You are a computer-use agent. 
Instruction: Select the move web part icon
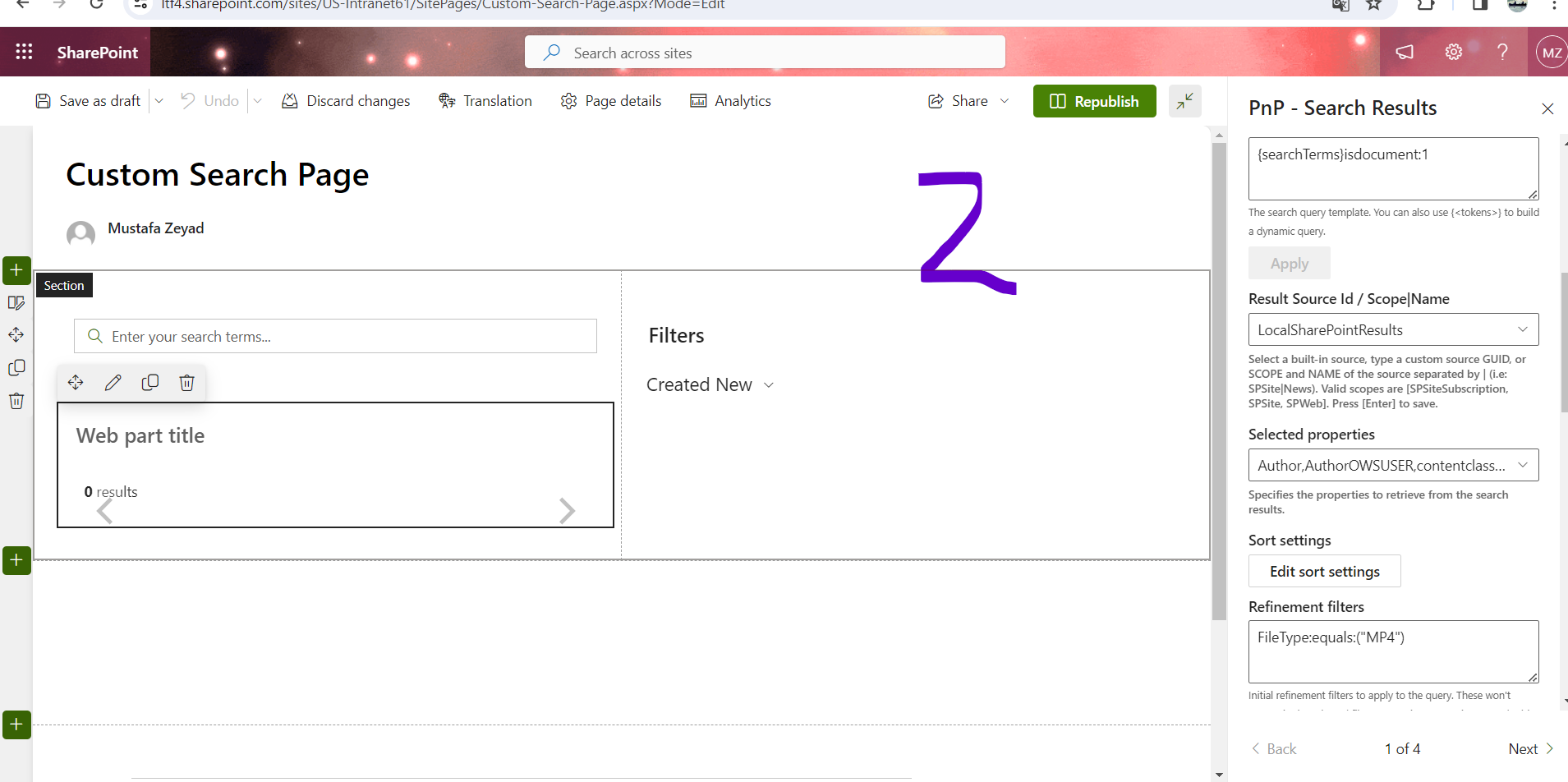tap(75, 382)
